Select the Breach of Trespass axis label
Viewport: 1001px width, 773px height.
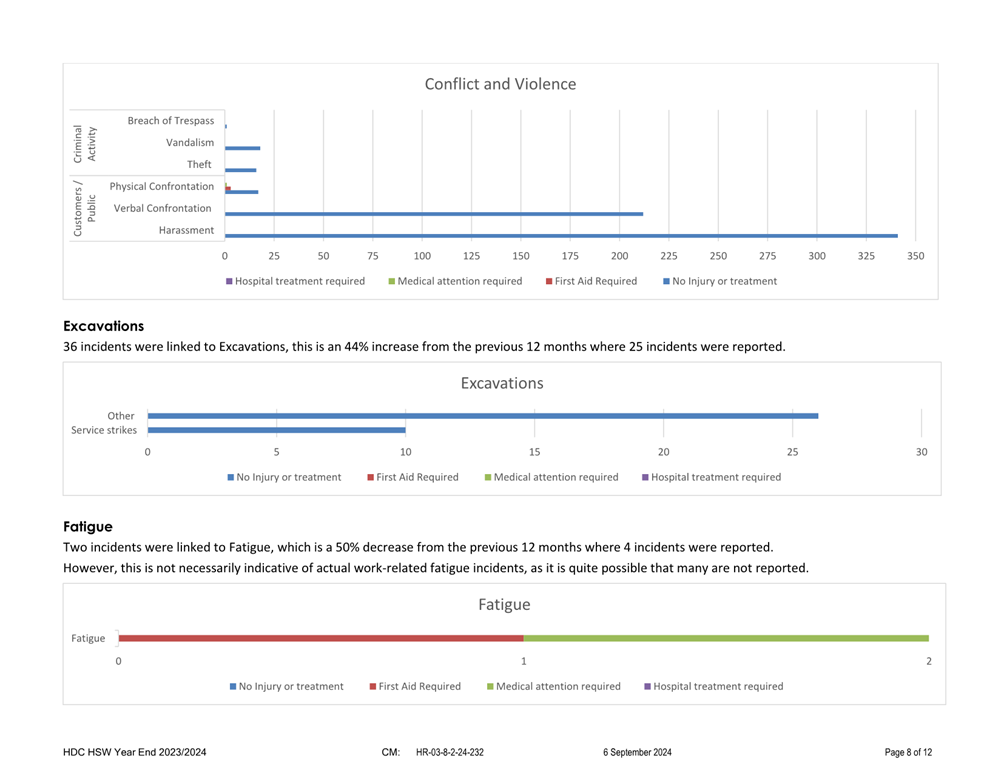170,121
